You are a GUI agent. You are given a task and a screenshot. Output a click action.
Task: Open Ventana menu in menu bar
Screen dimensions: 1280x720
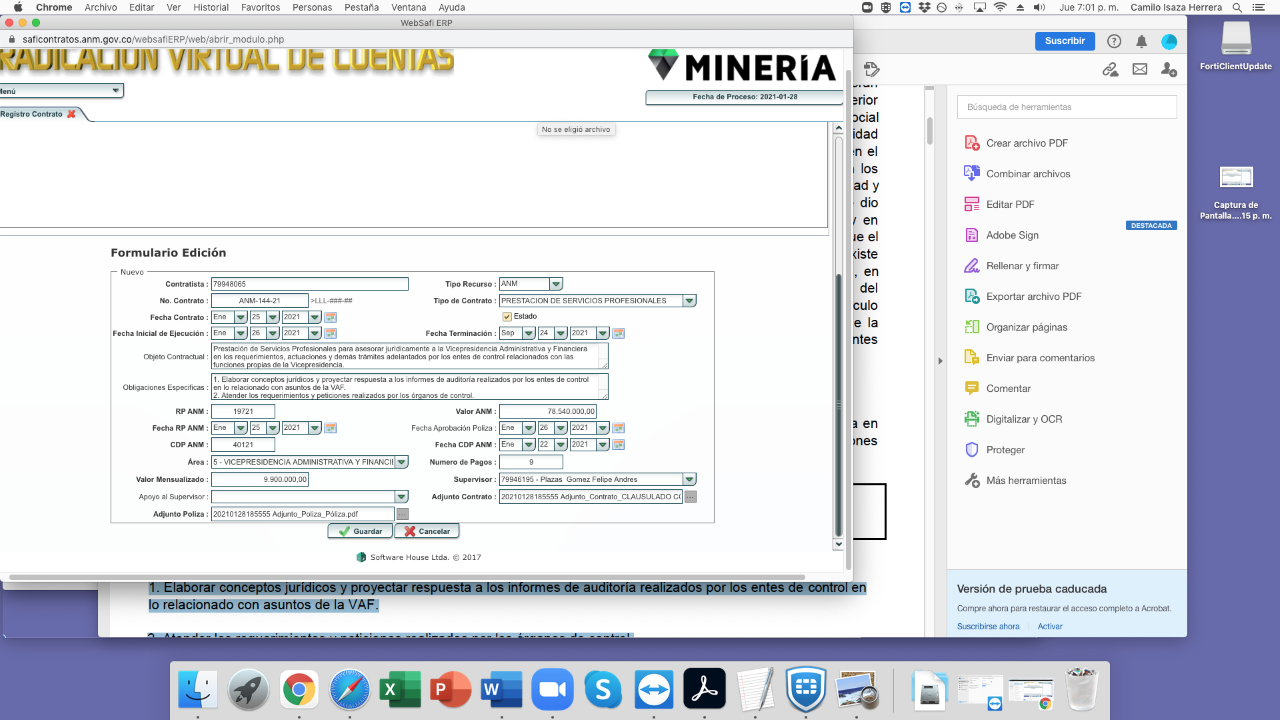point(408,7)
